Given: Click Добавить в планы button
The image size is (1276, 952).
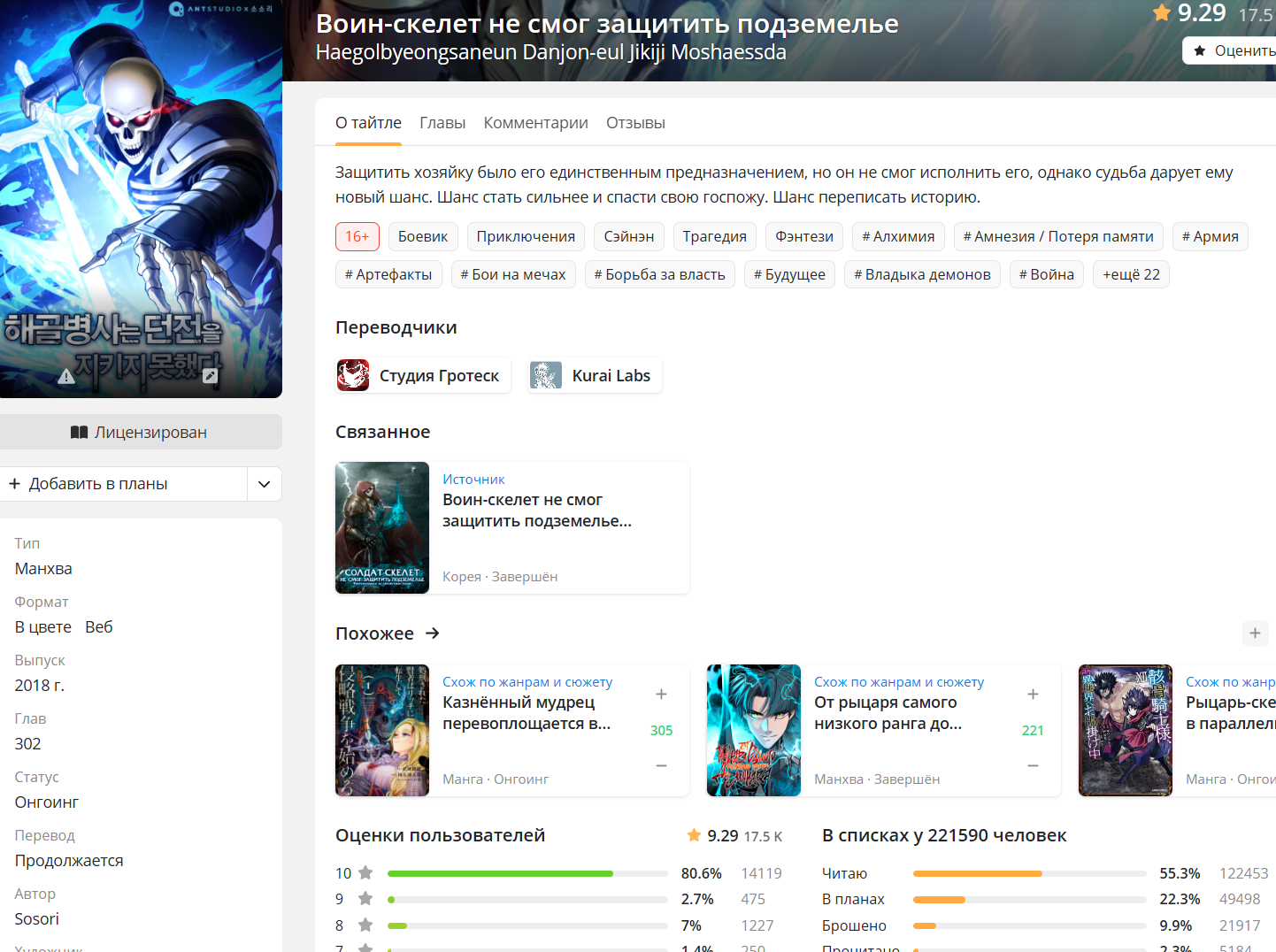Looking at the screenshot, I should pos(124,484).
